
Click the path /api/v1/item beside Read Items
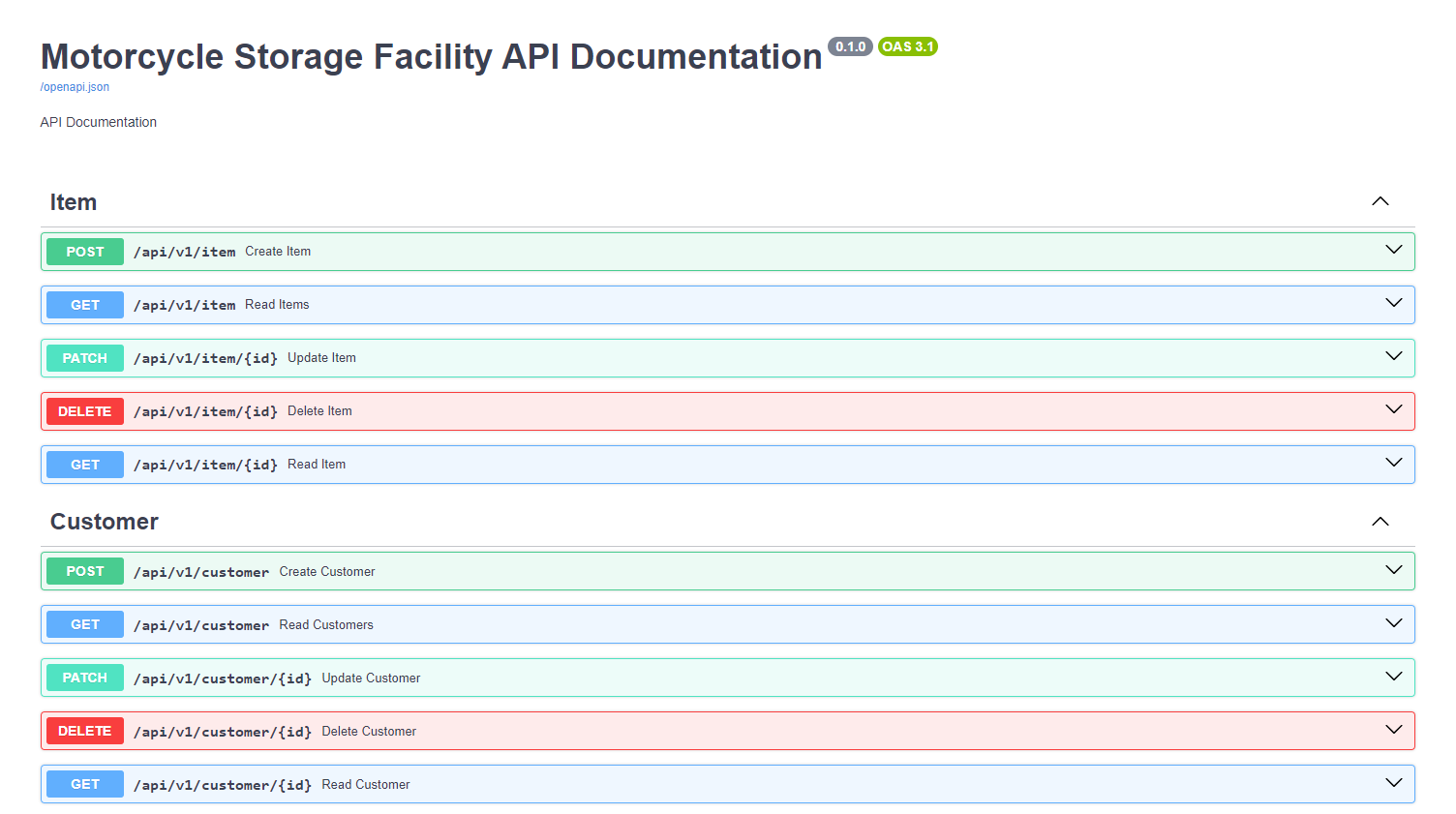[x=185, y=305]
